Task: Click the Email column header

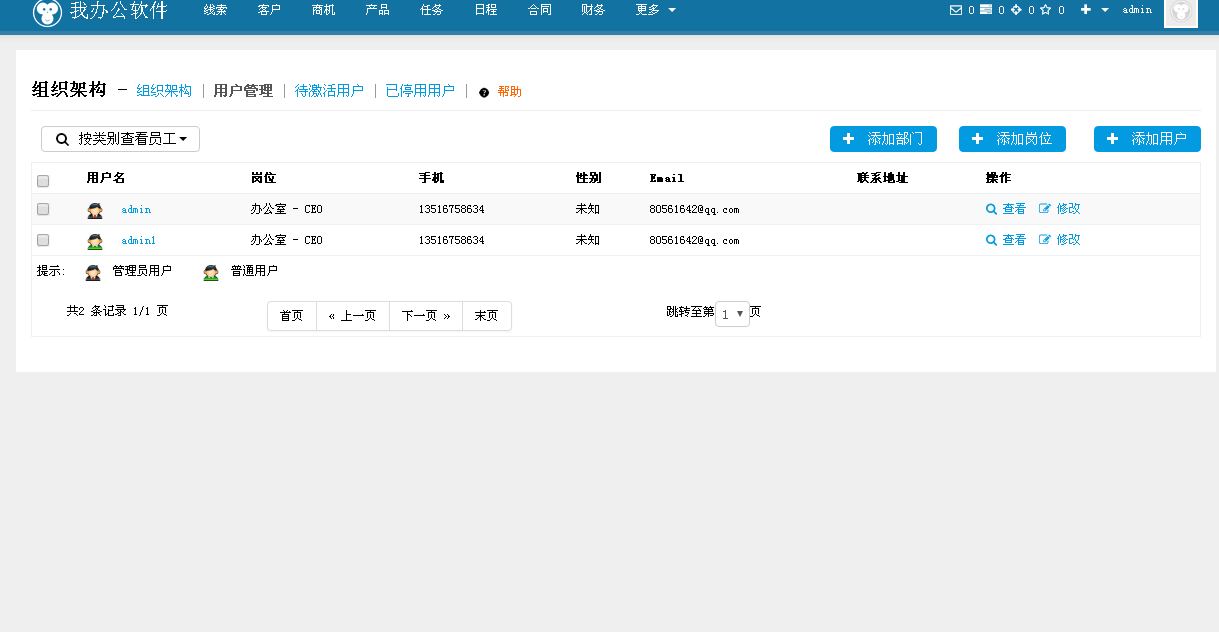Action: point(667,178)
